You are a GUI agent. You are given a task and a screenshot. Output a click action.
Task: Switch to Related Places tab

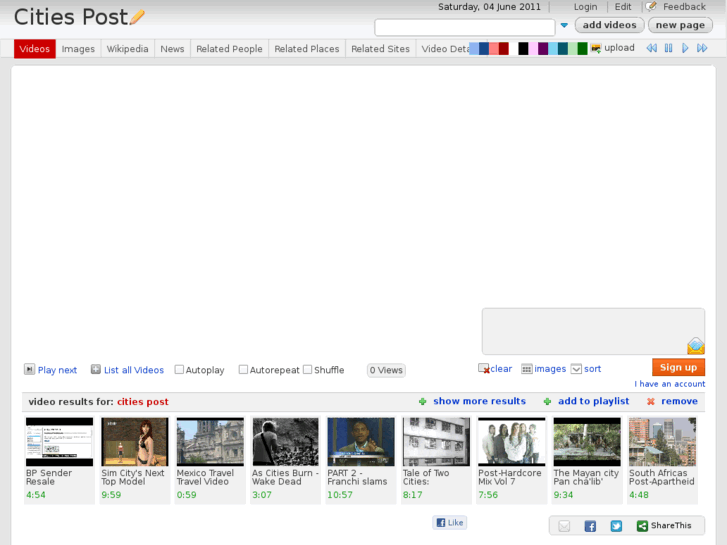pyautogui.click(x=306, y=49)
